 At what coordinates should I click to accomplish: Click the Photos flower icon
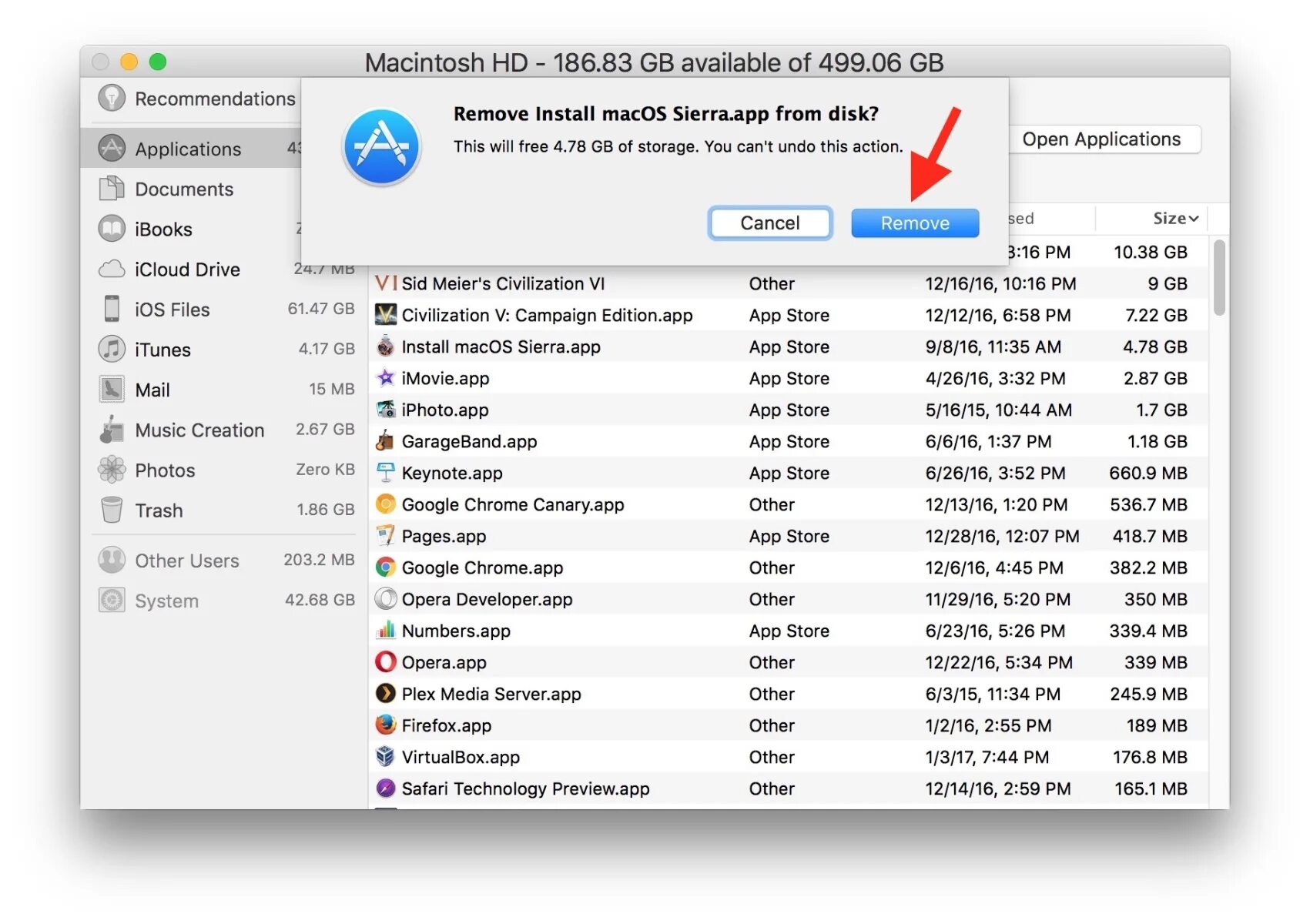[112, 469]
